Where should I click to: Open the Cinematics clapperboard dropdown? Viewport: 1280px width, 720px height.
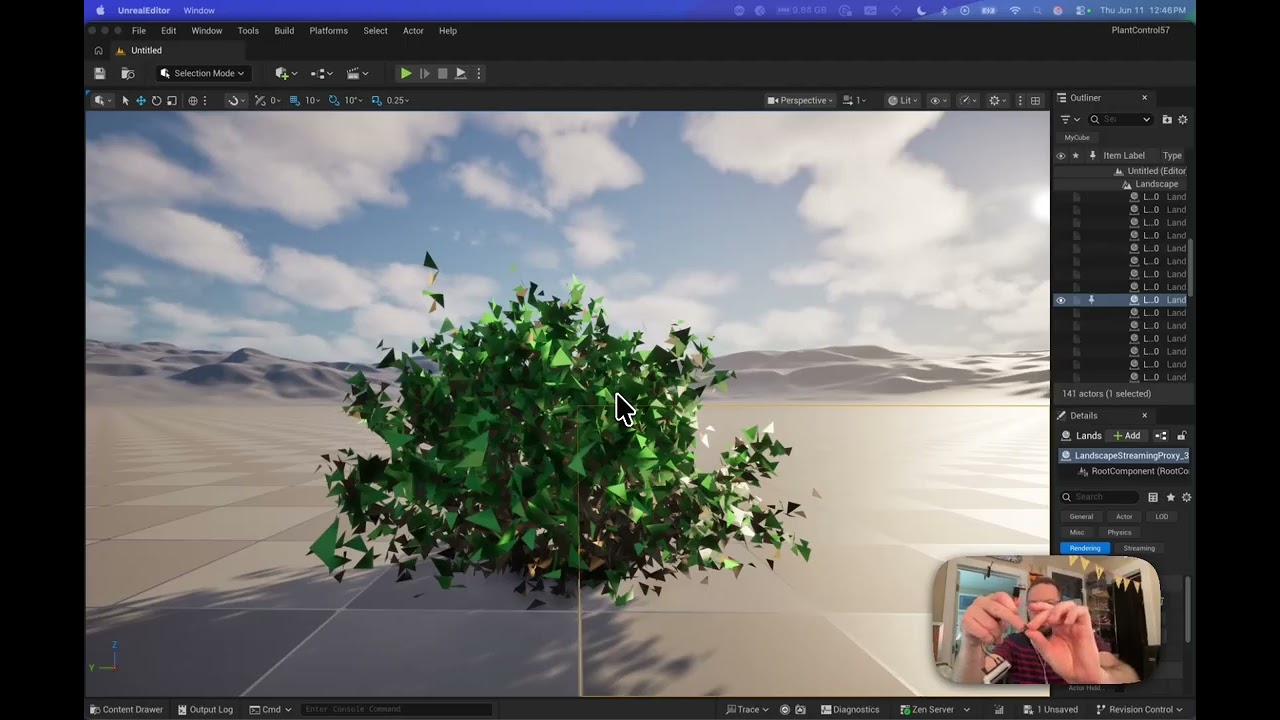(357, 73)
